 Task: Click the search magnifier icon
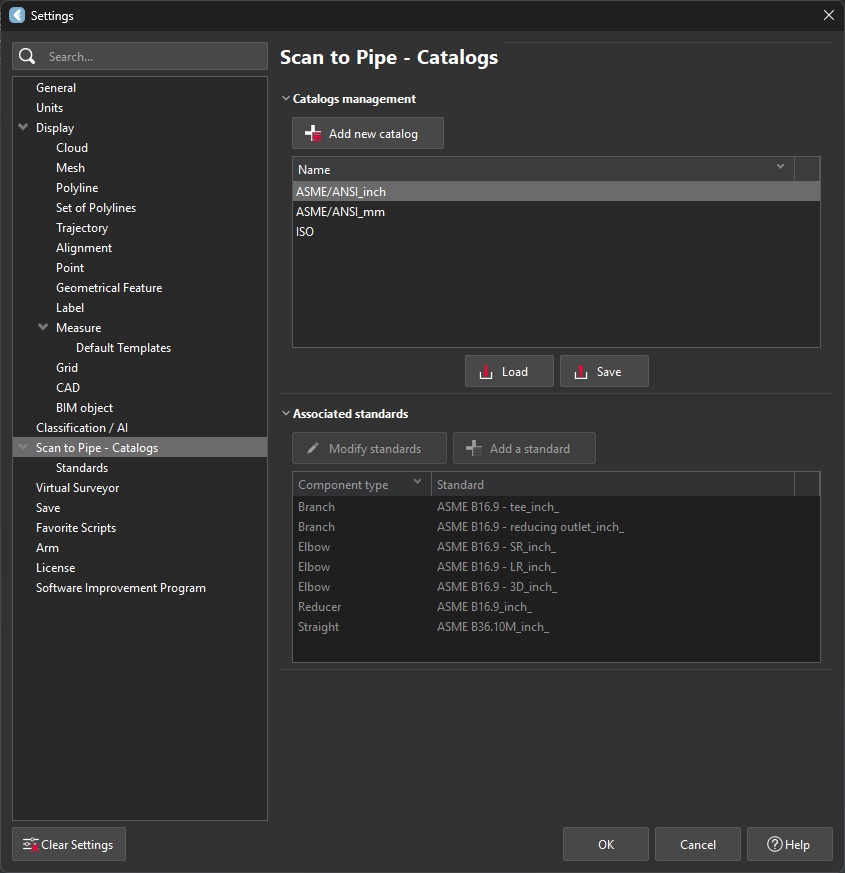[x=27, y=57]
